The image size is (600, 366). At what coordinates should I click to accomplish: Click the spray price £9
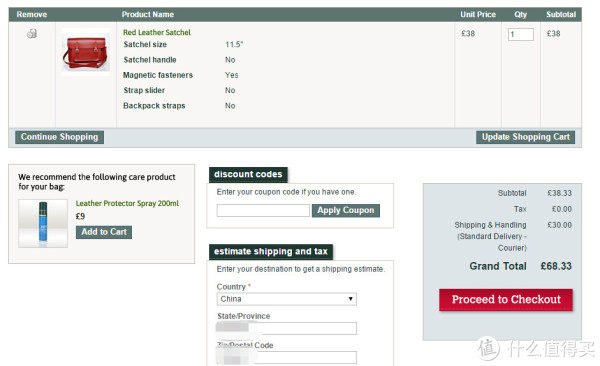[80, 216]
